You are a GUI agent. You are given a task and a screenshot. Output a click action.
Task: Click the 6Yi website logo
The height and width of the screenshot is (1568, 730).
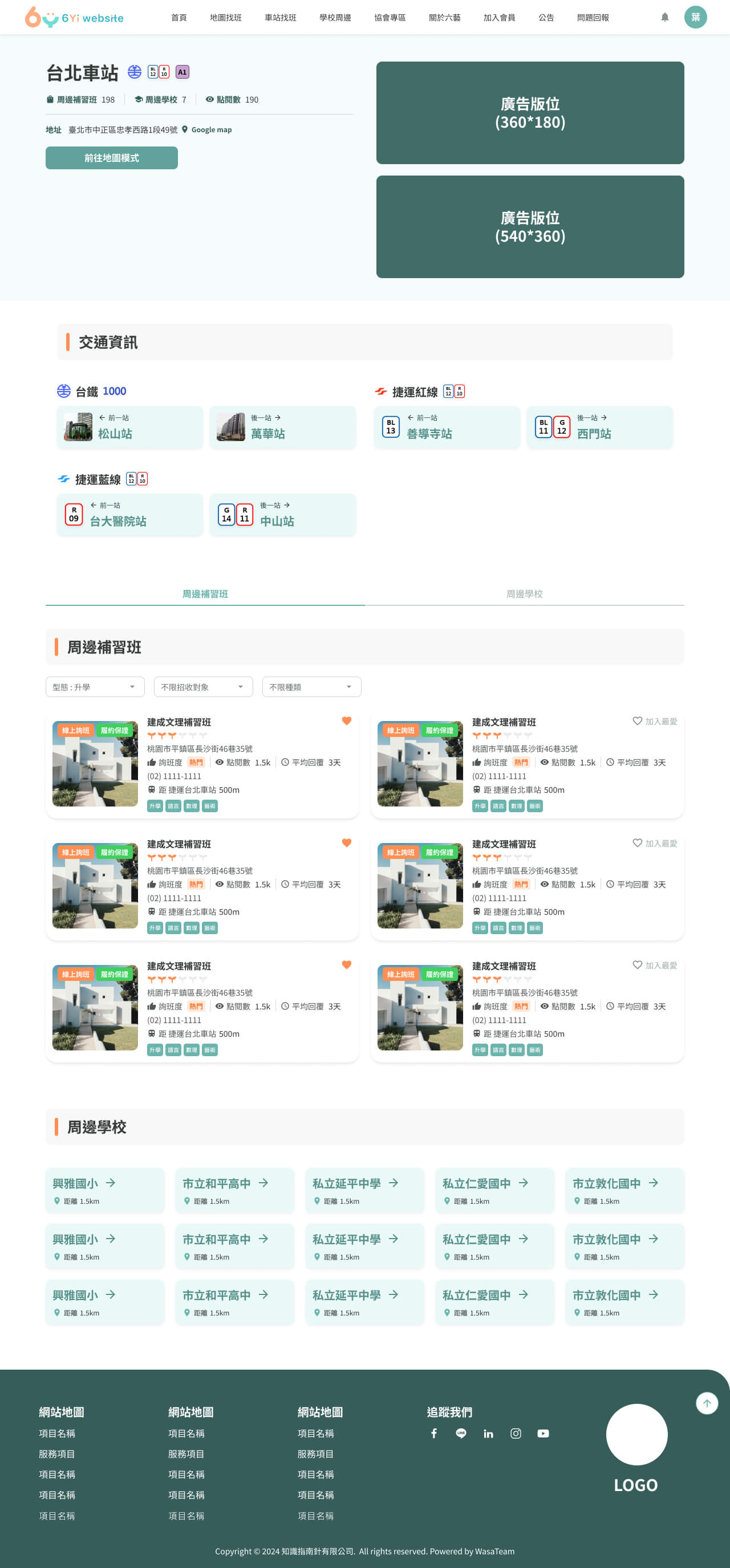tap(74, 17)
